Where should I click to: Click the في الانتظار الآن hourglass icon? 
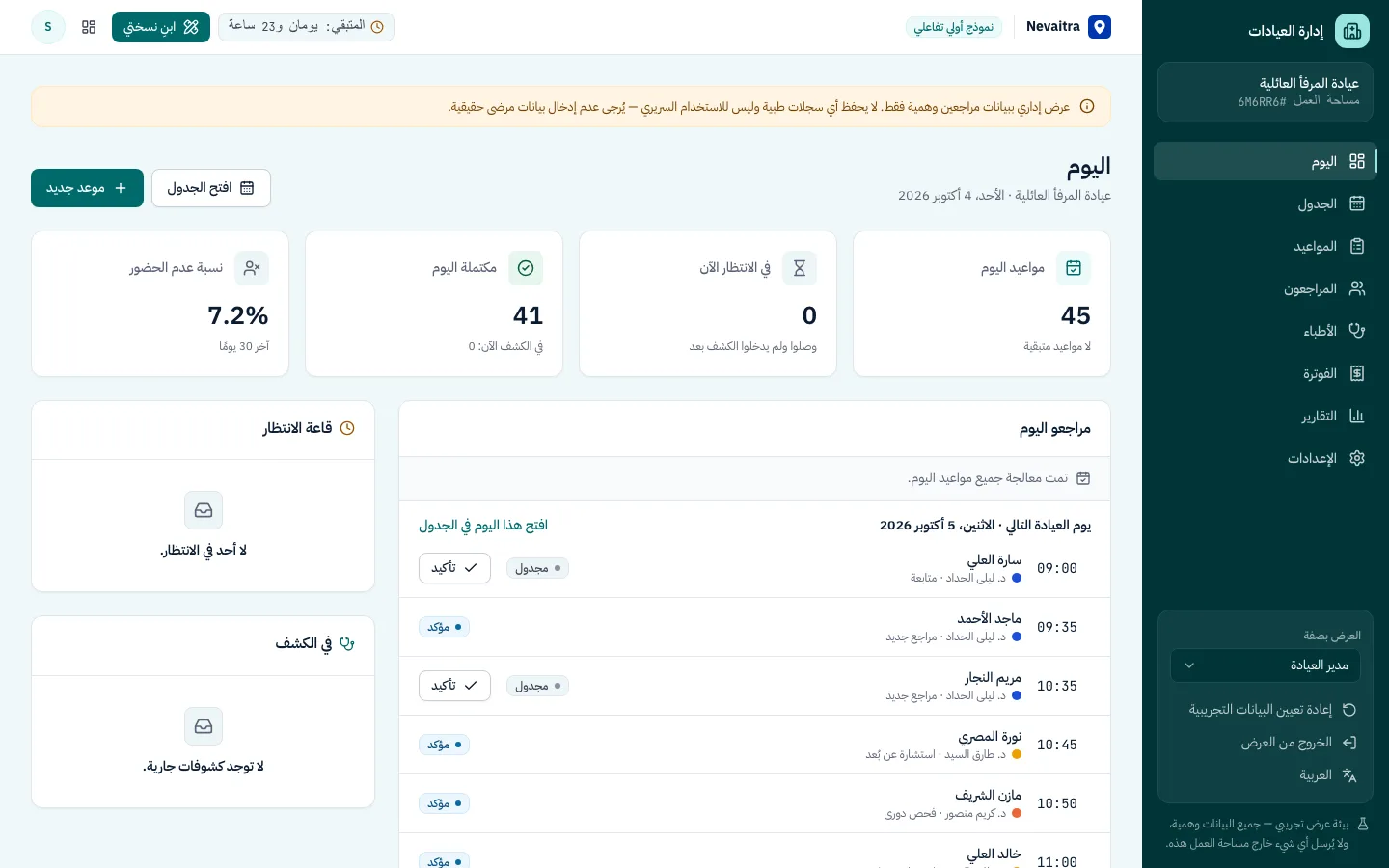click(800, 268)
